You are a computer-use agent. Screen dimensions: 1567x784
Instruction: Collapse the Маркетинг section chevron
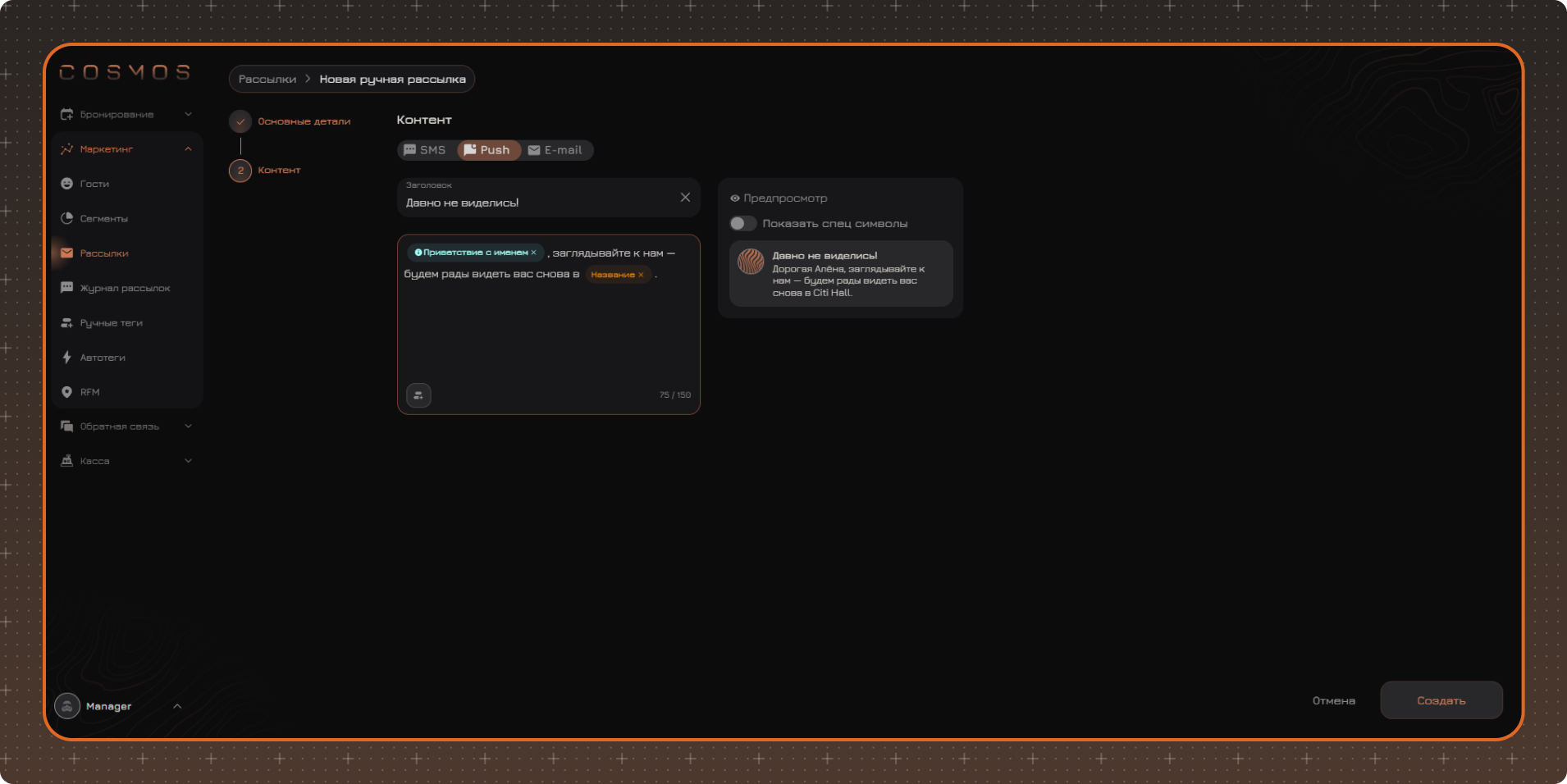188,149
